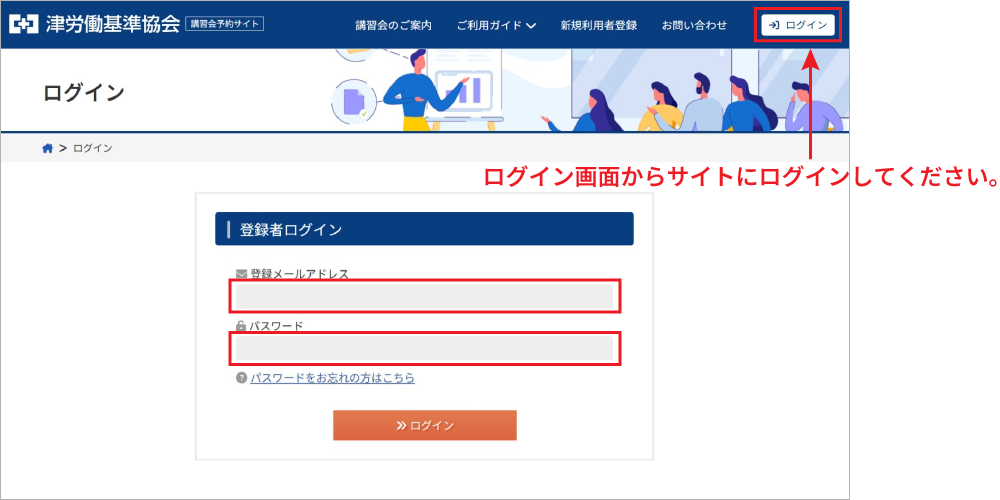Select the ご利用ガイド menu label
This screenshot has height=500, width=1000.
coord(488,25)
